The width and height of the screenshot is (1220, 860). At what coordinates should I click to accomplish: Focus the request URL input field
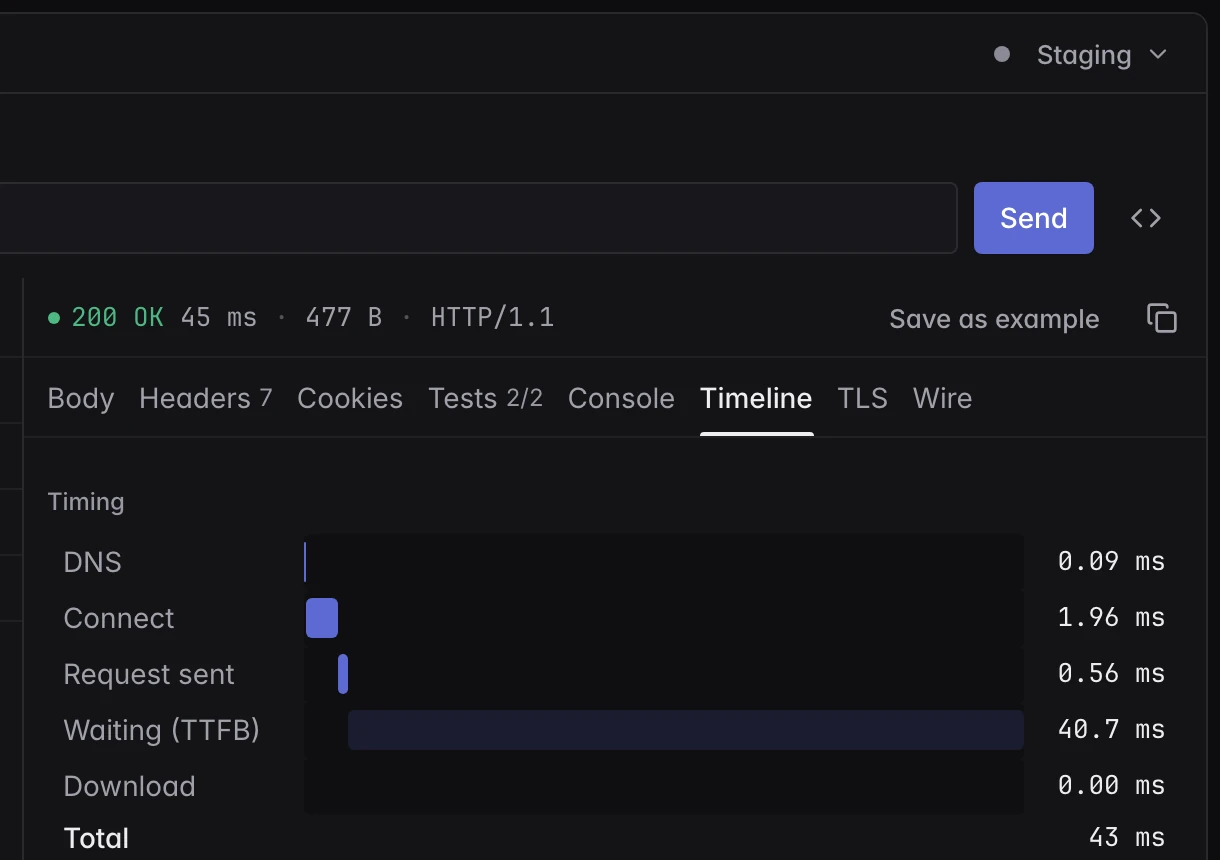click(479, 218)
